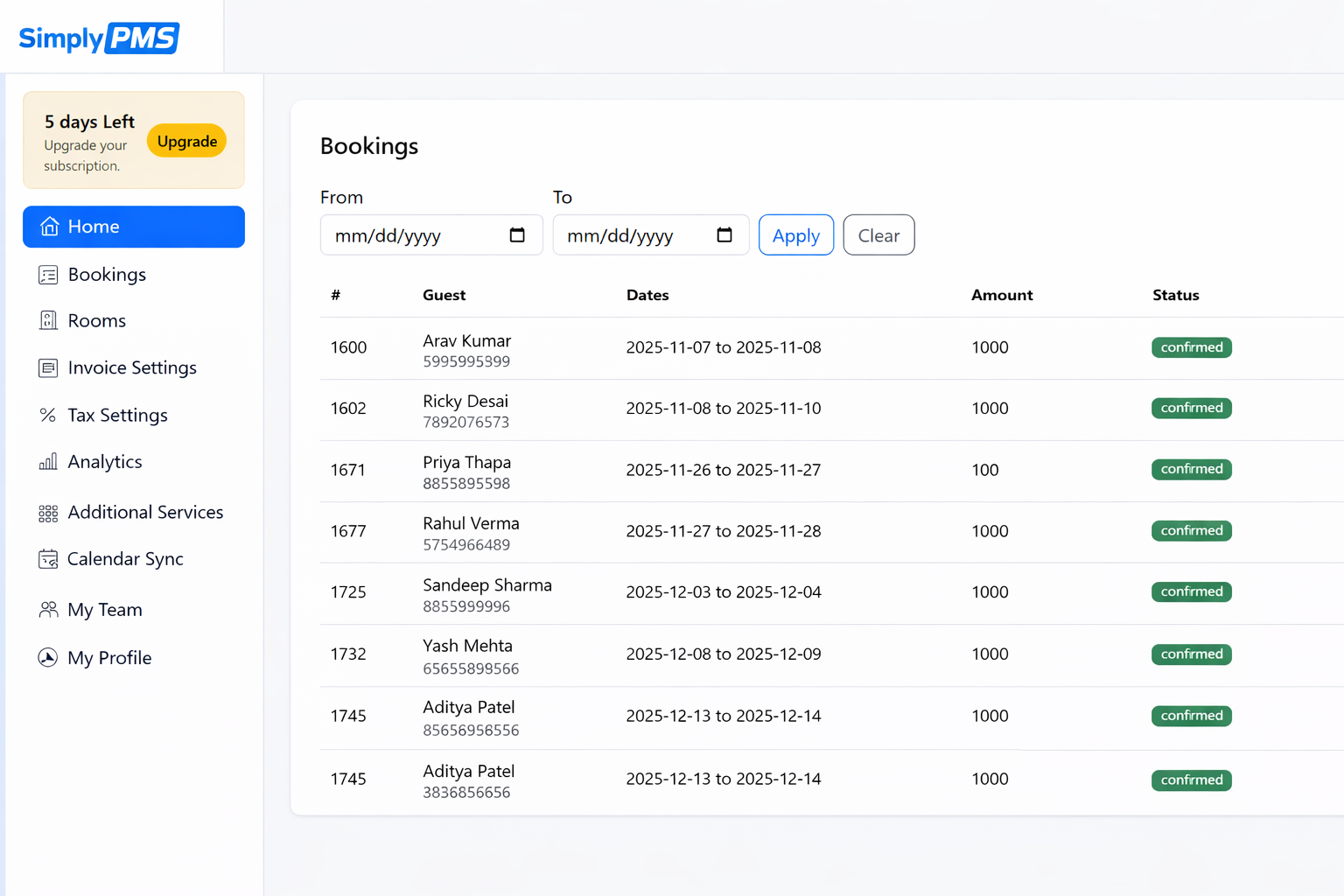Click the SimplyPMS logo
The height and width of the screenshot is (896, 1344).
(x=98, y=38)
